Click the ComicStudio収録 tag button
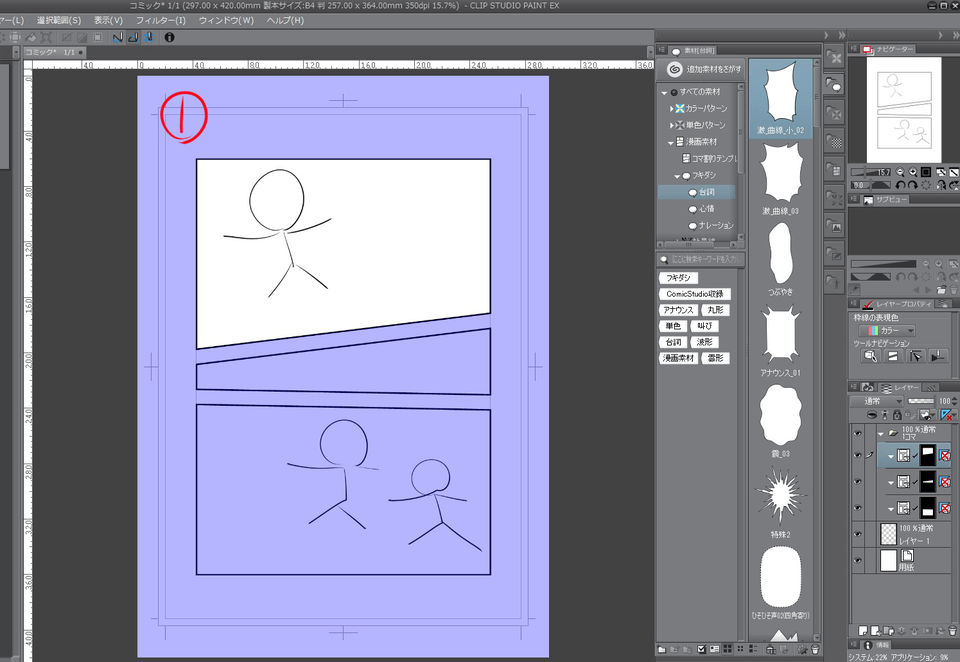The width and height of the screenshot is (960, 662). [694, 294]
